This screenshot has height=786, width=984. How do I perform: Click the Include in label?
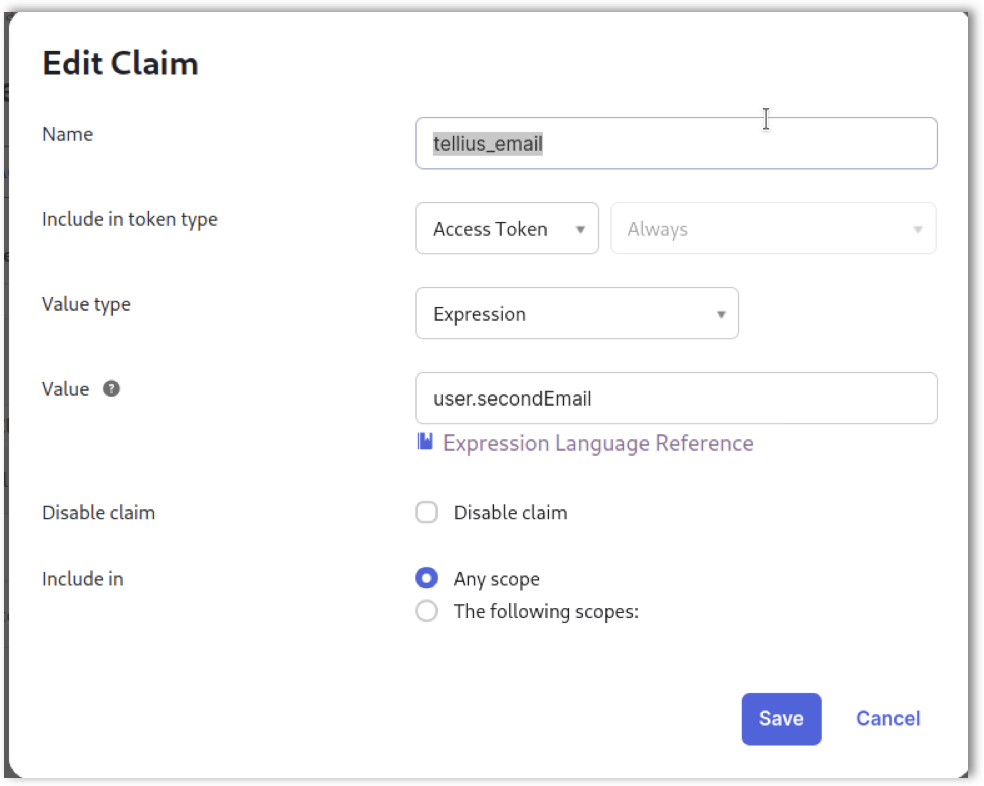pyautogui.click(x=82, y=579)
